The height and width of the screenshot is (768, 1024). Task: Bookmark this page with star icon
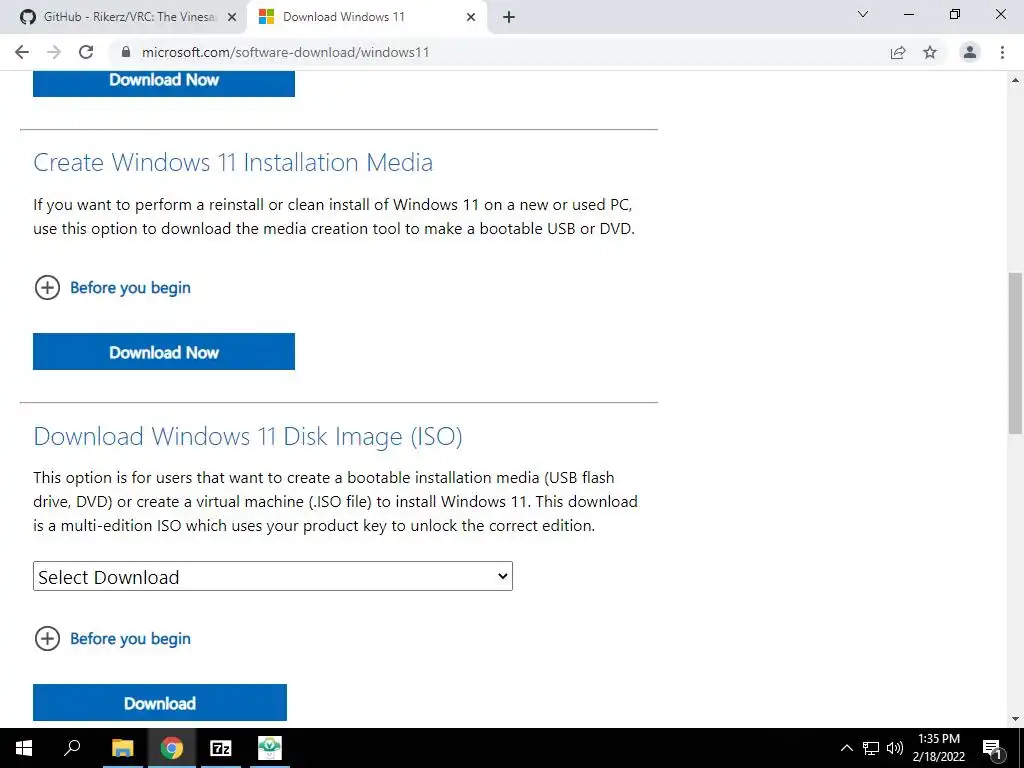click(x=930, y=52)
